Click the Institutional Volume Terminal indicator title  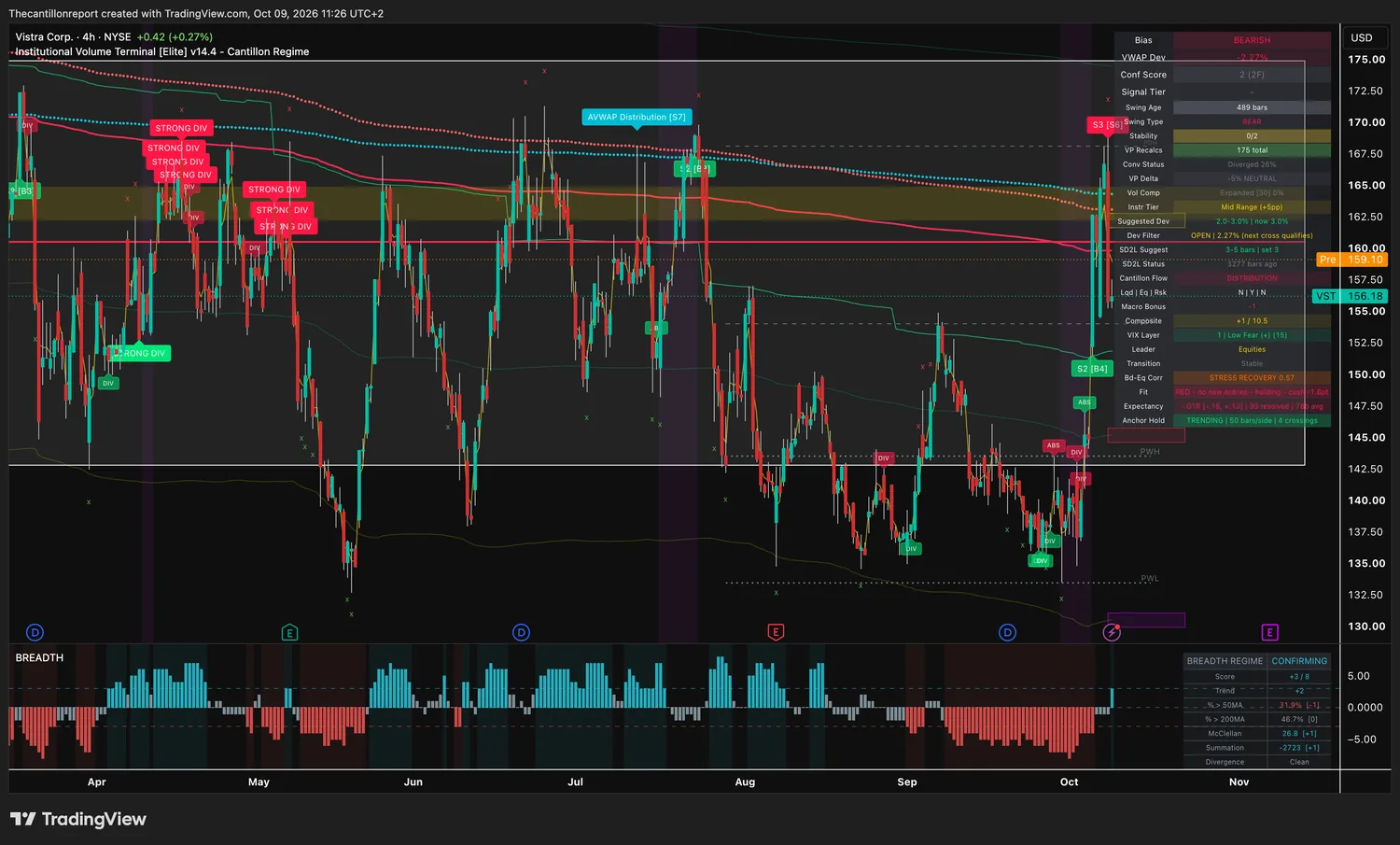pos(161,52)
